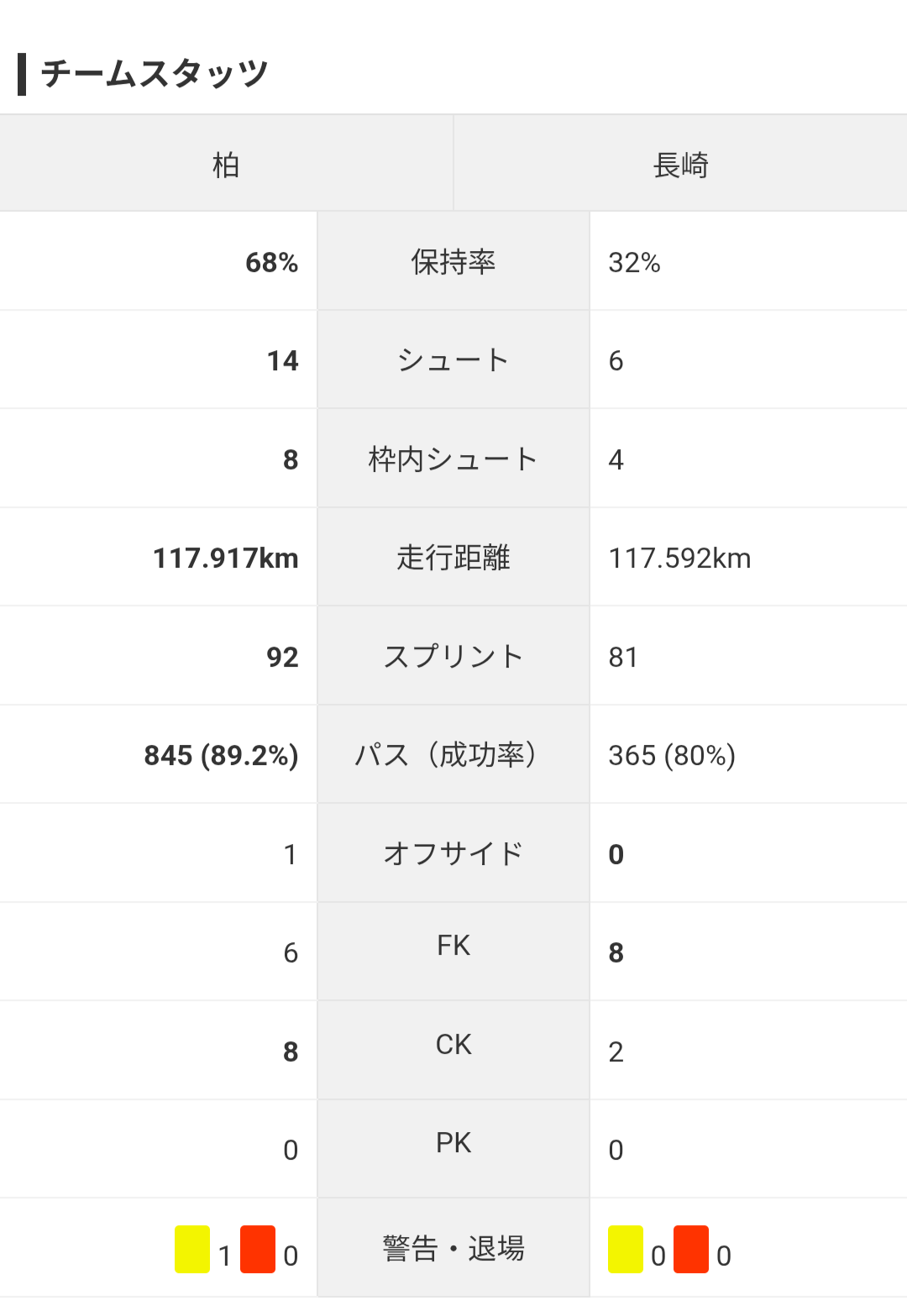
Task: Click the 枠内シュート row label
Action: click(x=453, y=459)
